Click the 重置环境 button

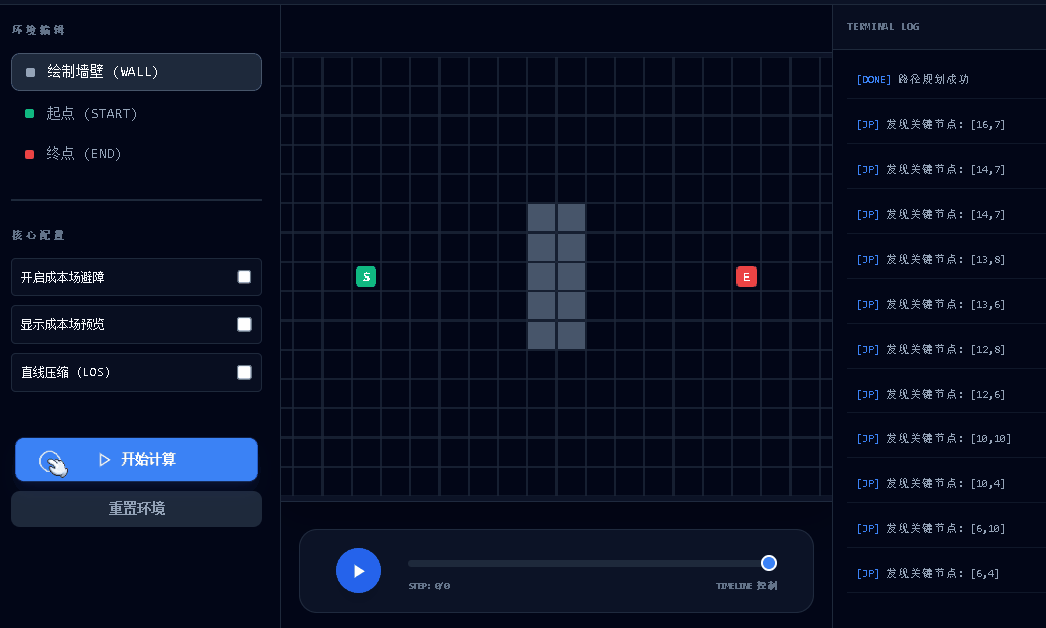click(x=136, y=509)
